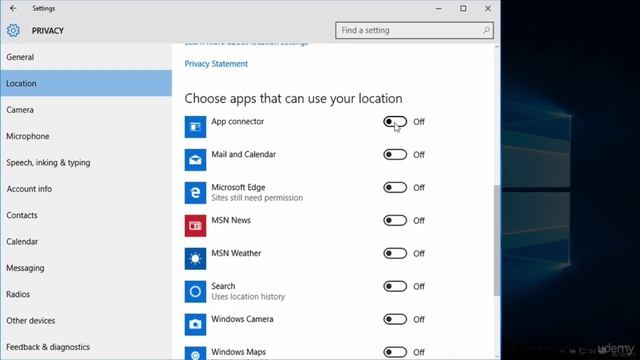Enable MSN Weather location toggle
The height and width of the screenshot is (360, 640).
click(x=395, y=253)
